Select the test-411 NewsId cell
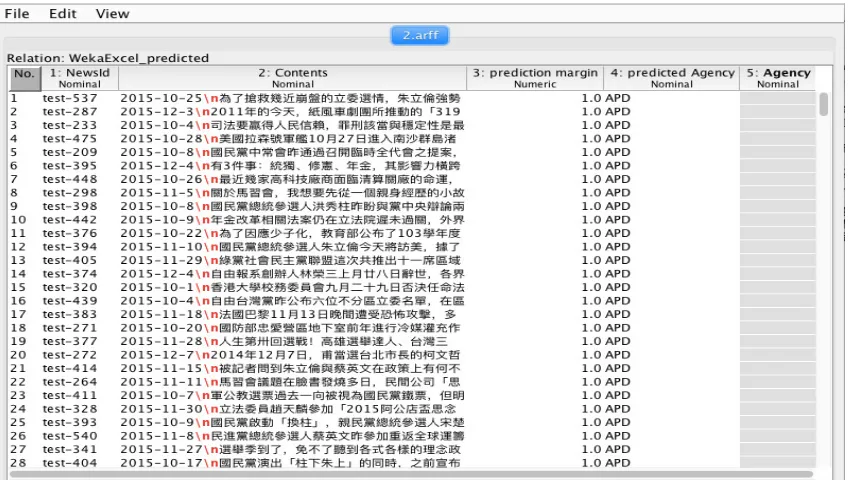 [80, 396]
